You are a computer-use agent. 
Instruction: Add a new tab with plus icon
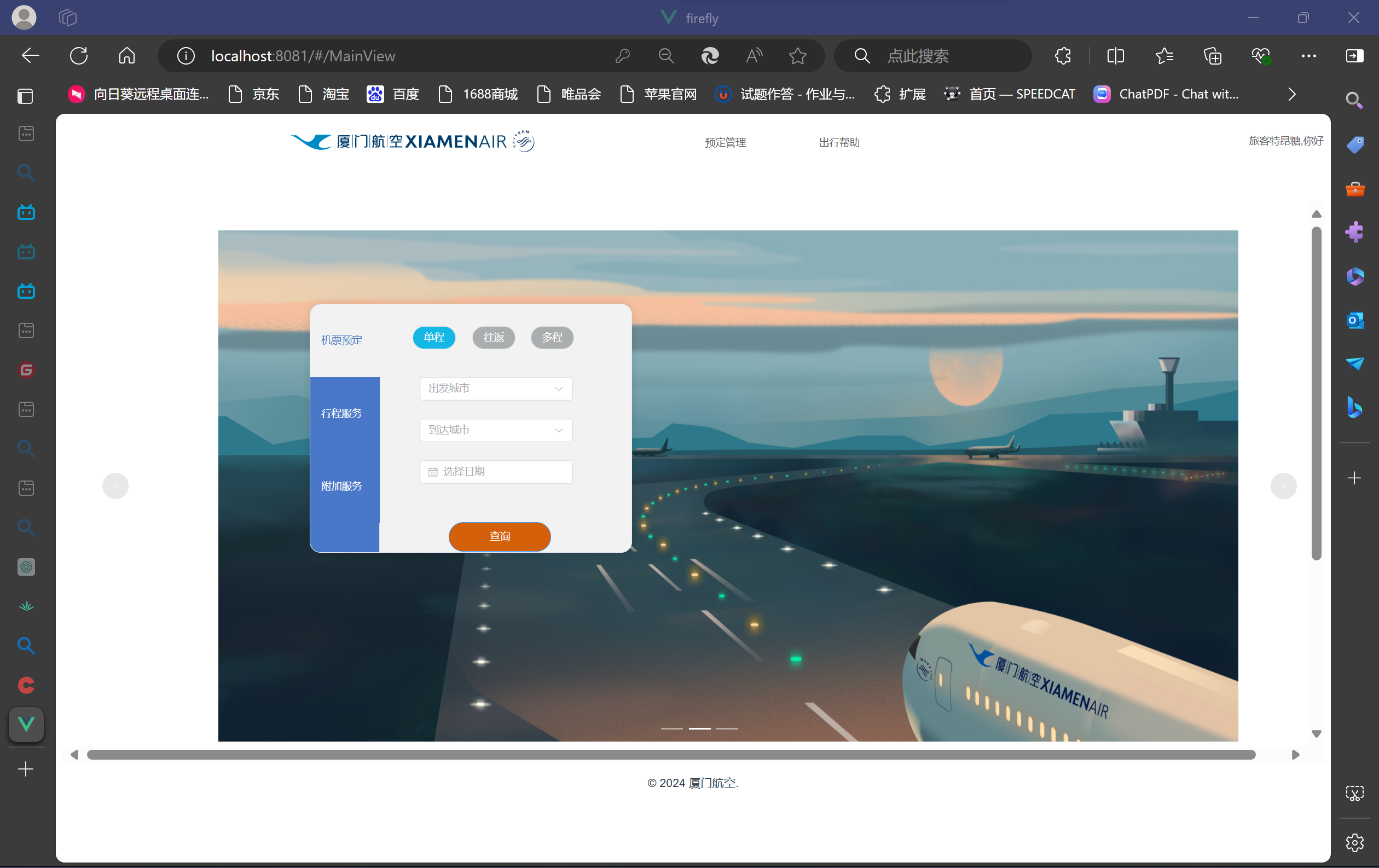[26, 768]
